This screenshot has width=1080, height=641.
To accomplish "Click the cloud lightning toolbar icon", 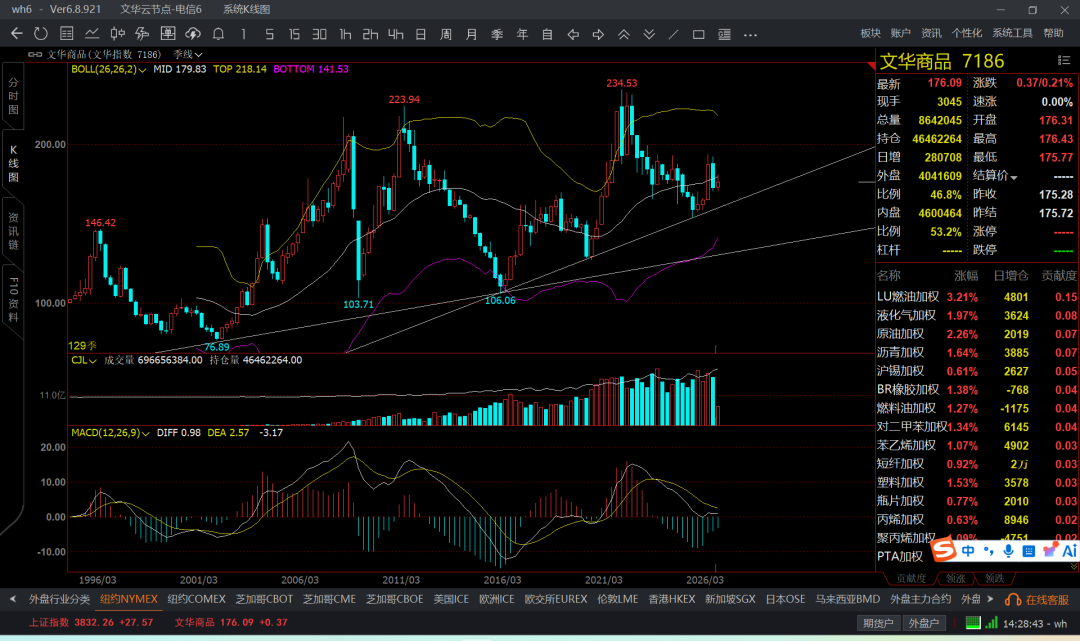I will point(193,34).
